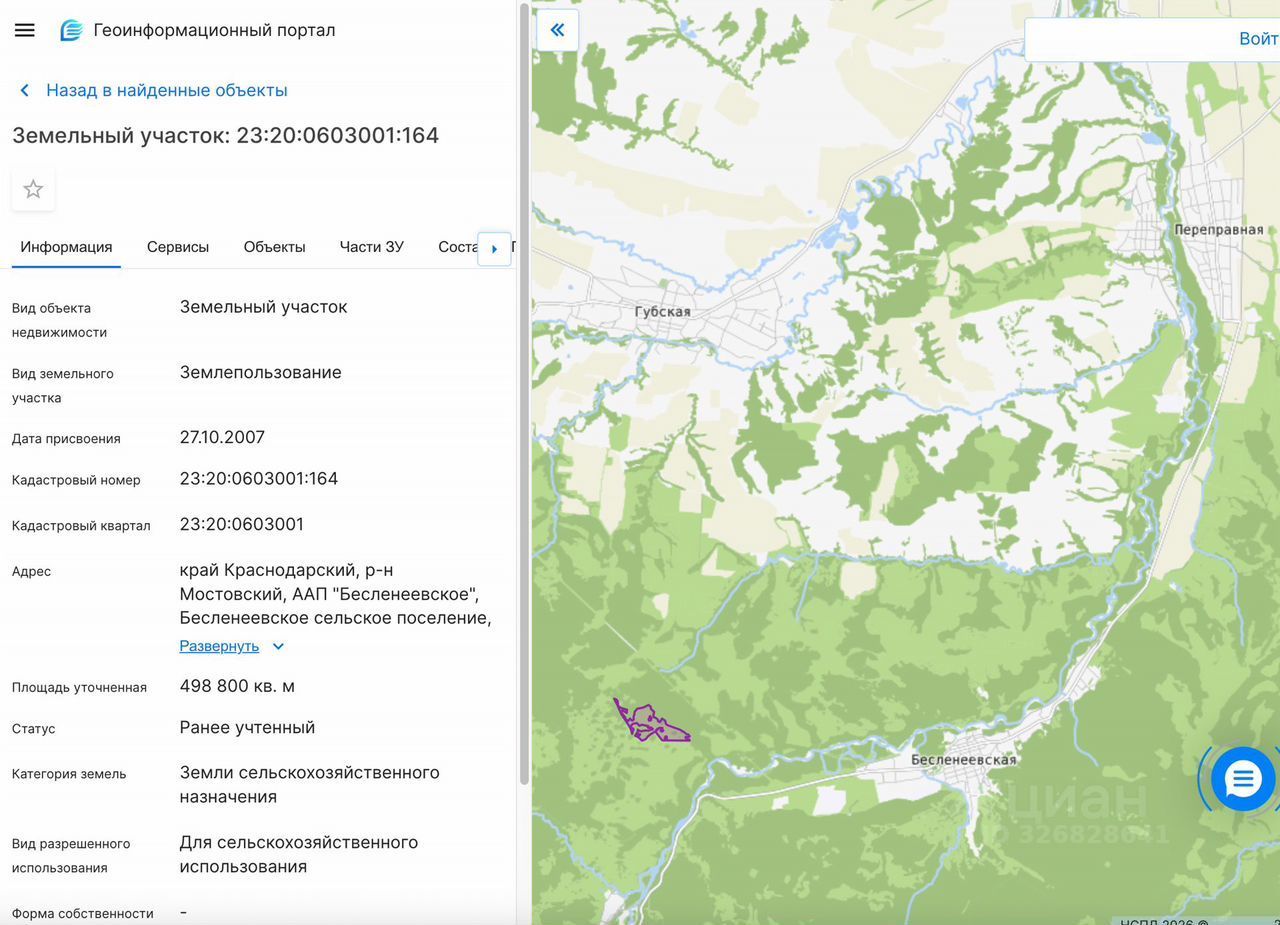Screen dimensions: 1280x925
Task: Add land plot to favorites star
Action: [33, 189]
